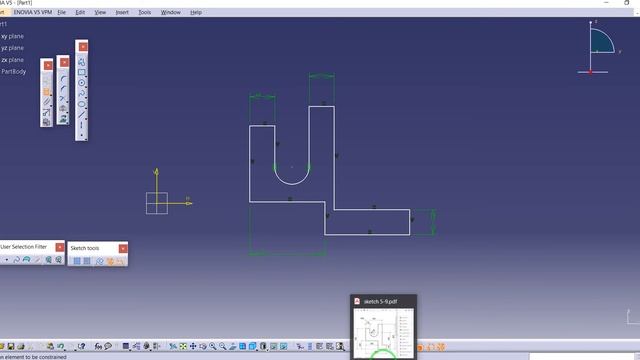Open User Selection Filter point-type dropdown arrow

click(x=7, y=260)
